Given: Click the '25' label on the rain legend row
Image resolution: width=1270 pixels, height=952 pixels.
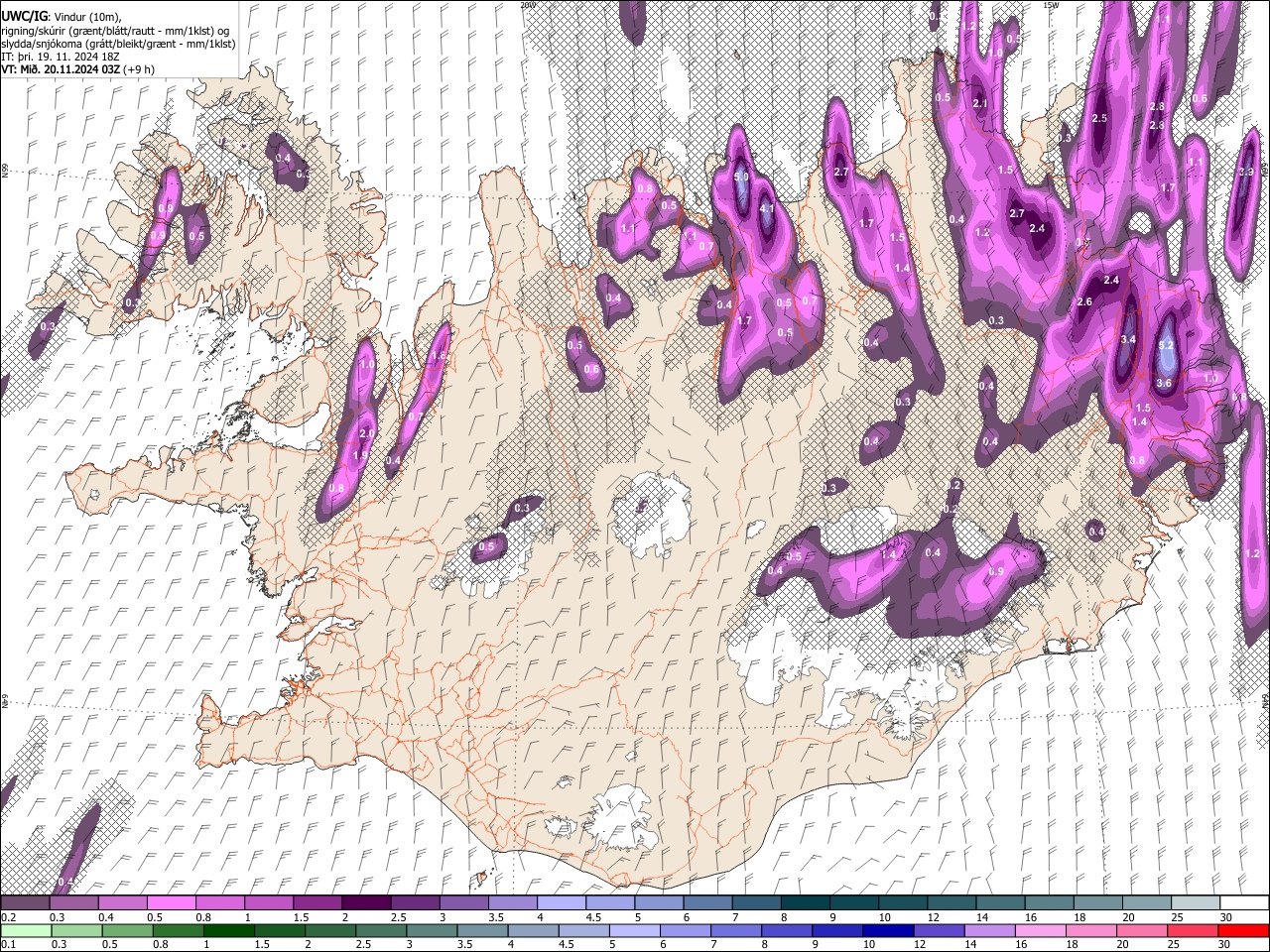Looking at the screenshot, I should coord(1173,944).
